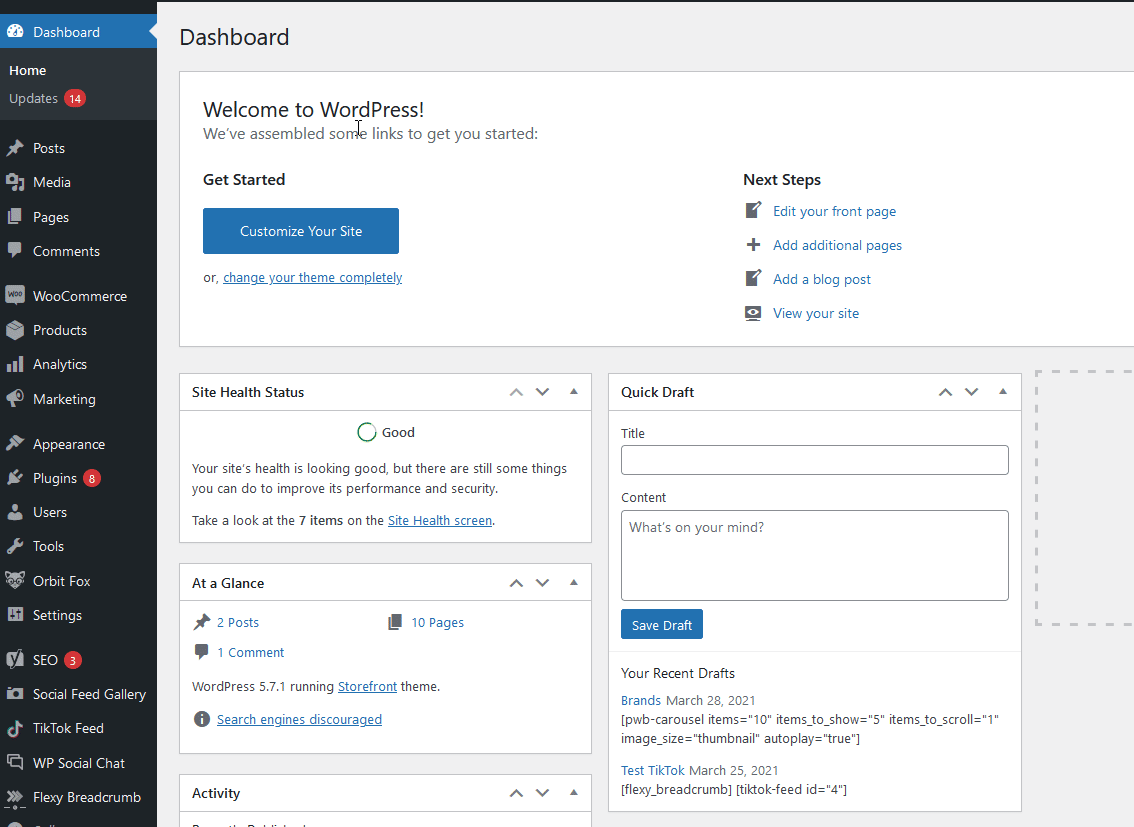Click the Social Feed Gallery camera icon

point(15,694)
